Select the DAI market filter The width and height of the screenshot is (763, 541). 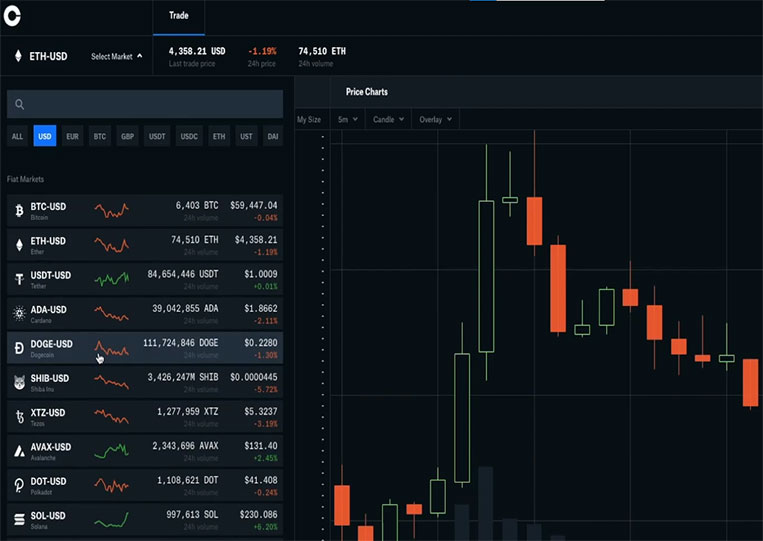pos(273,136)
